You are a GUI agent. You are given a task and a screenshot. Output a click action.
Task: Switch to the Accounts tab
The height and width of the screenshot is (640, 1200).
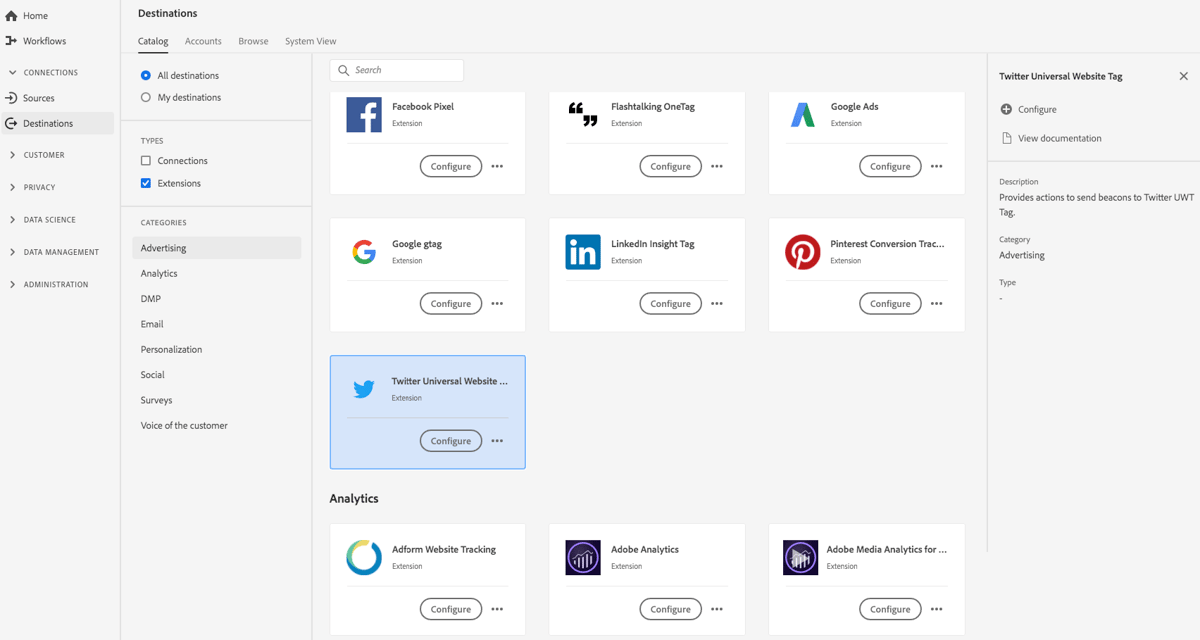[x=203, y=41]
